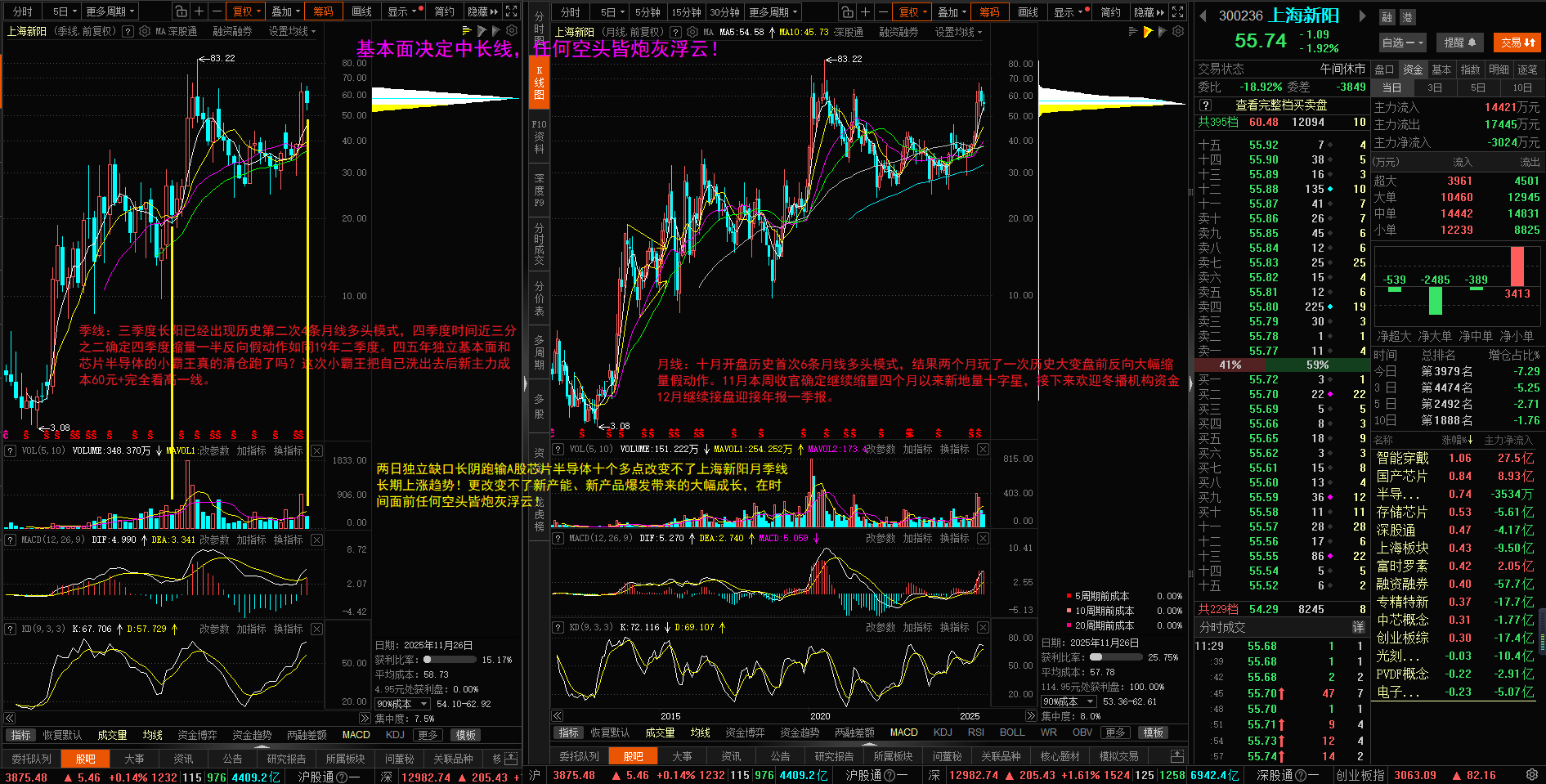The height and width of the screenshot is (784, 1546).
Task: Switch to 资金 tab in quote panel
Action: (x=1413, y=69)
